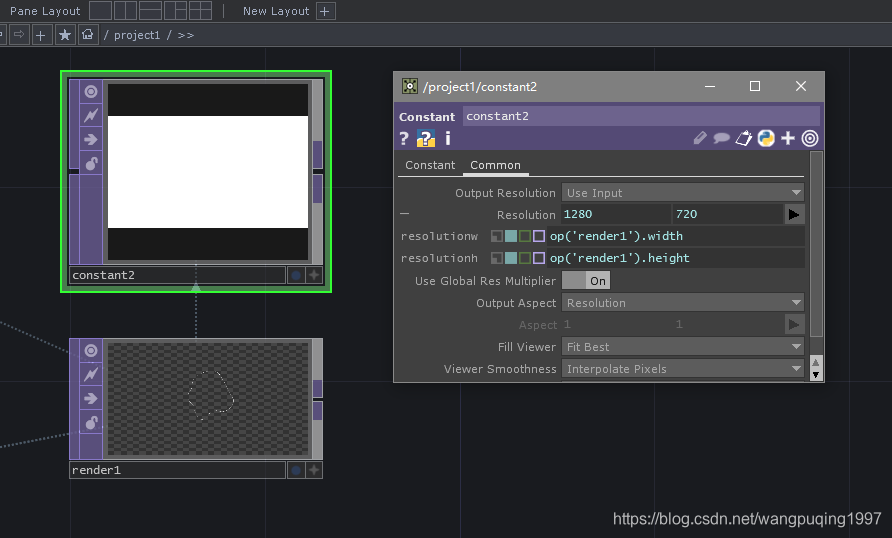The width and height of the screenshot is (892, 538).
Task: Click the >> path expander
Action: tap(186, 35)
